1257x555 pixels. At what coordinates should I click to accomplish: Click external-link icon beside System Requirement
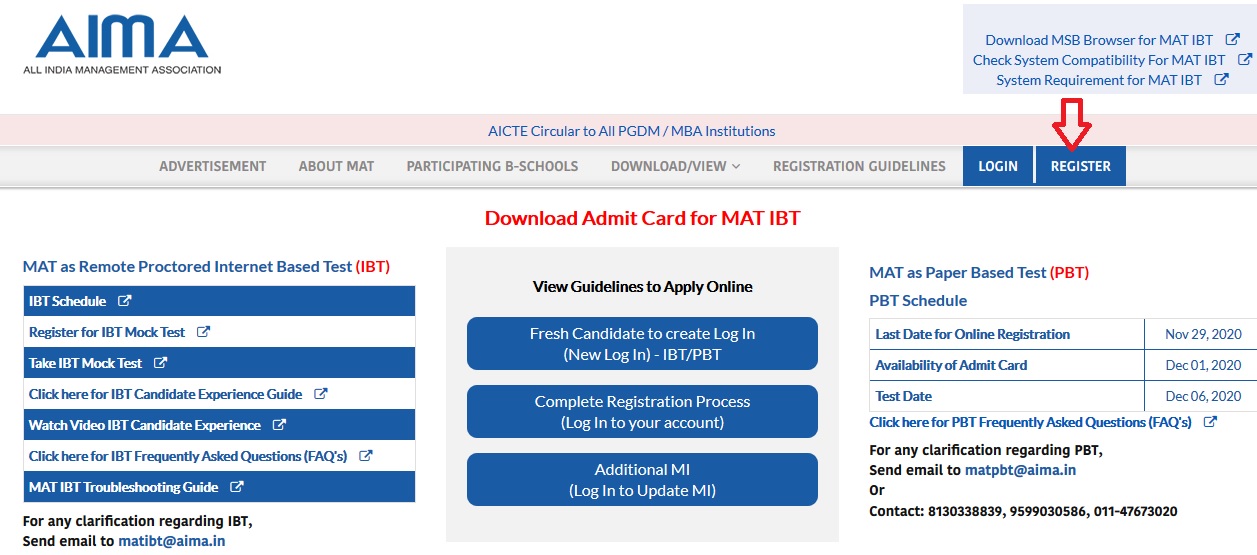tap(1221, 80)
